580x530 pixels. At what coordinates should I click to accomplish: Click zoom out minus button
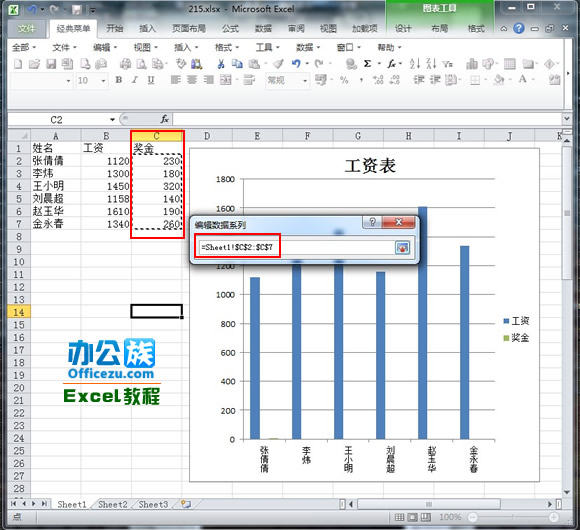472,517
